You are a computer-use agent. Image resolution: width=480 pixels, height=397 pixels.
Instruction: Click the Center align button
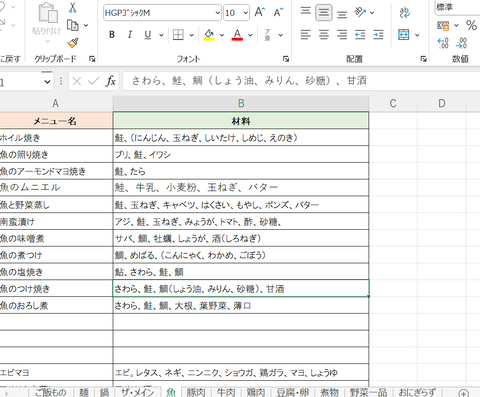(324, 34)
